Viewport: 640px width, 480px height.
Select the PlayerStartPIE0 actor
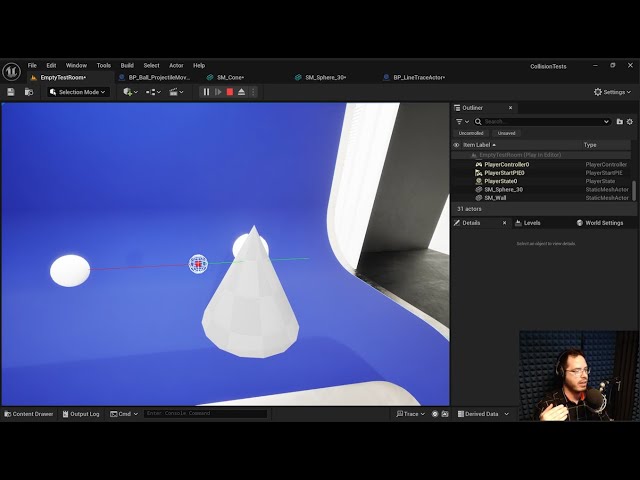pos(541,173)
